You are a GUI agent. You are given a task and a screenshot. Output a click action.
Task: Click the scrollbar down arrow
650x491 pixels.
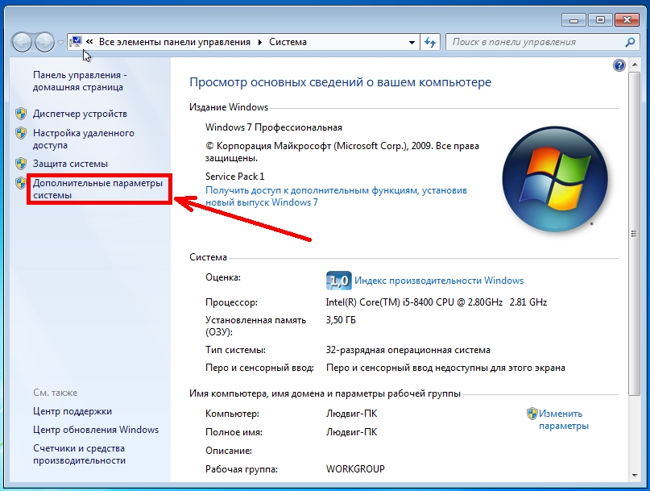point(634,475)
